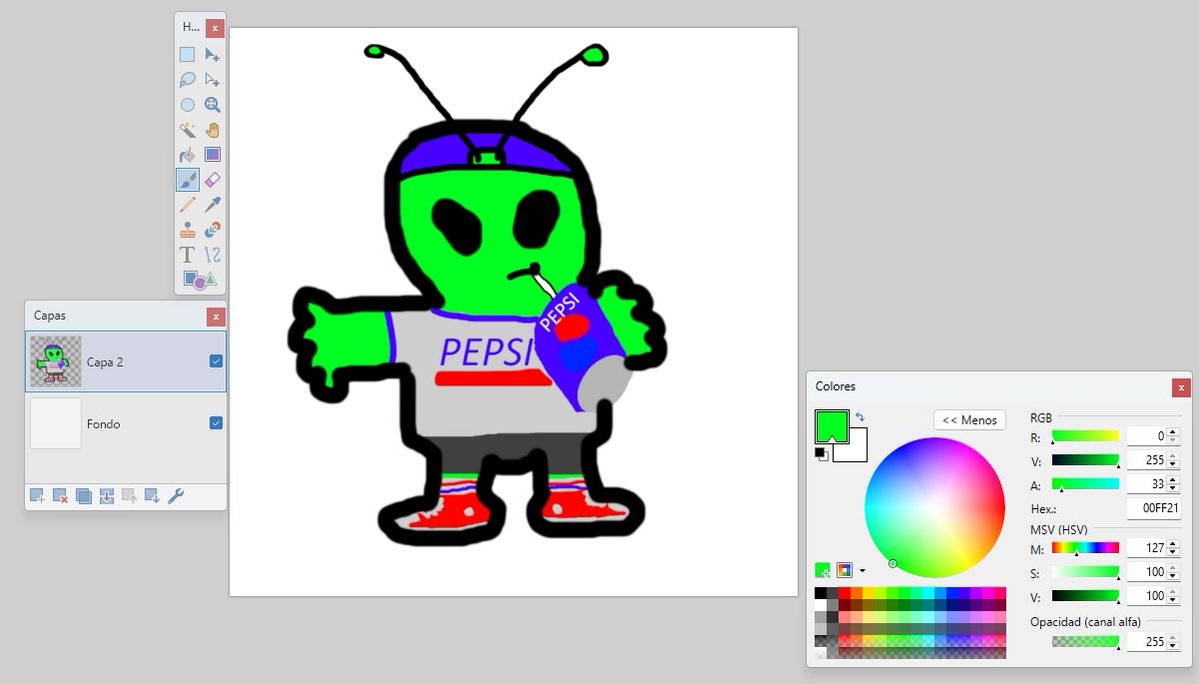Toggle visibility of Capa 2 layer
This screenshot has height=684, width=1199.
click(216, 361)
